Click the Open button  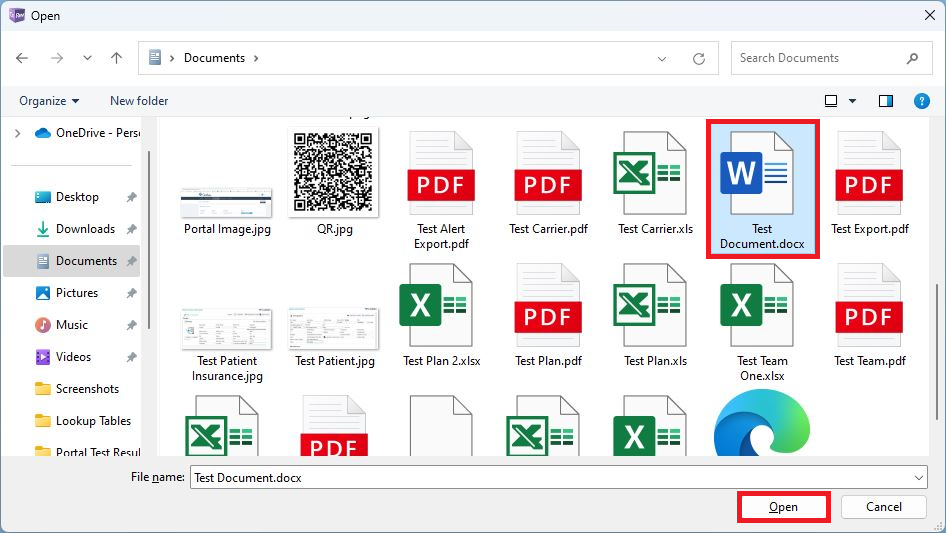[x=783, y=507]
